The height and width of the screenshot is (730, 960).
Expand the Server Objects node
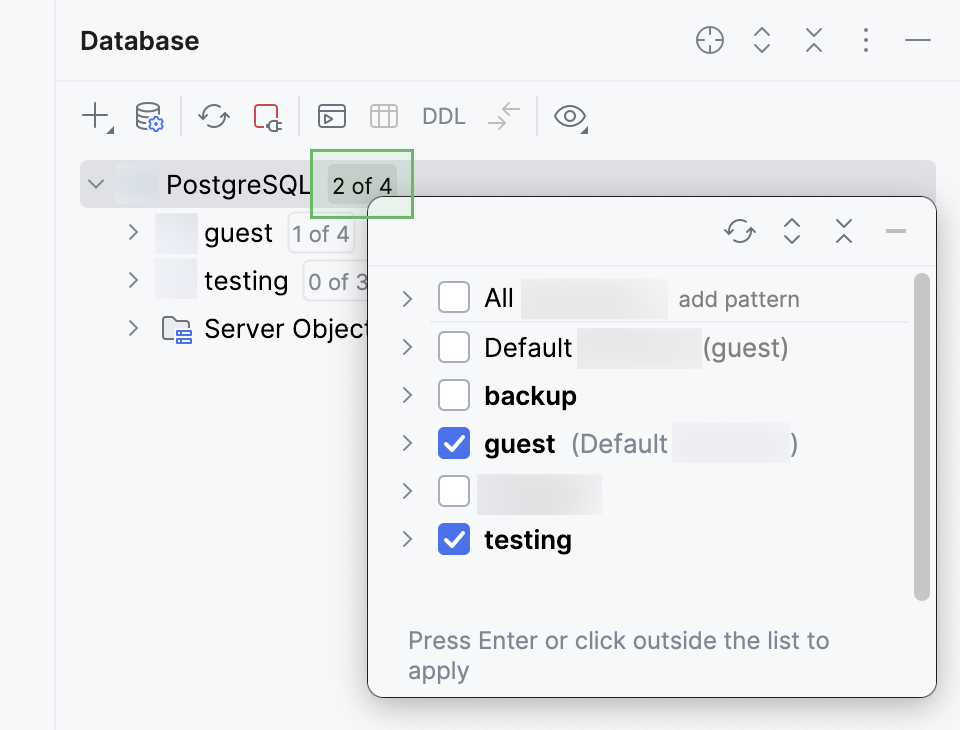133,329
